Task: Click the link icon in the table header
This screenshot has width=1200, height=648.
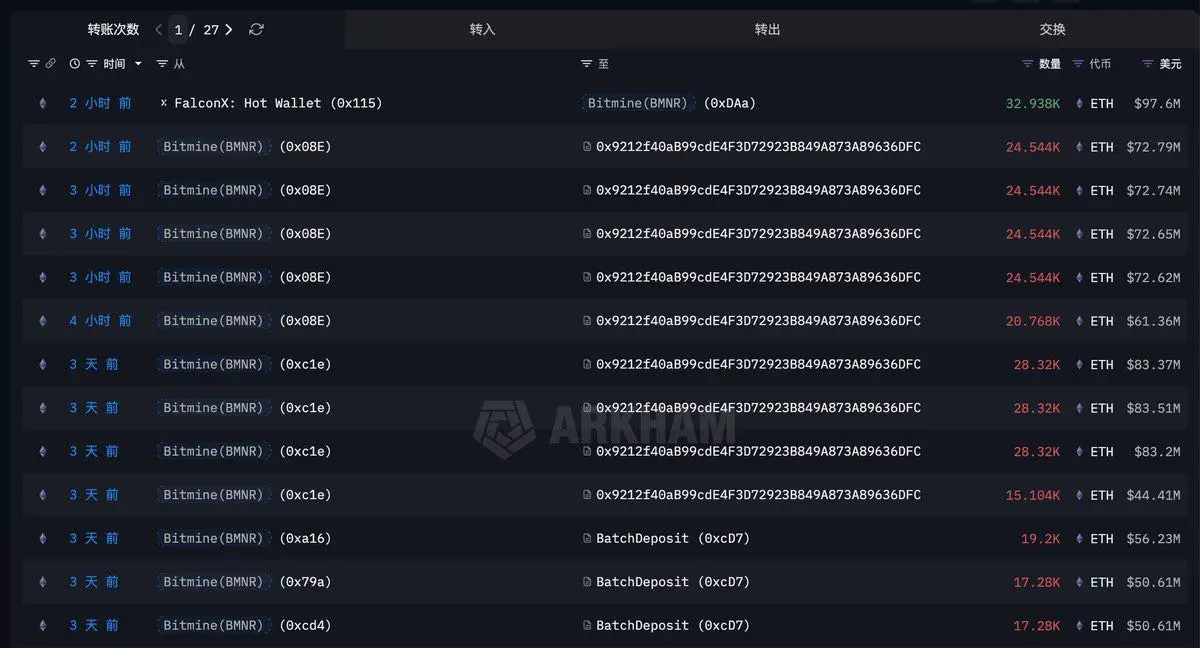Action: pos(50,64)
